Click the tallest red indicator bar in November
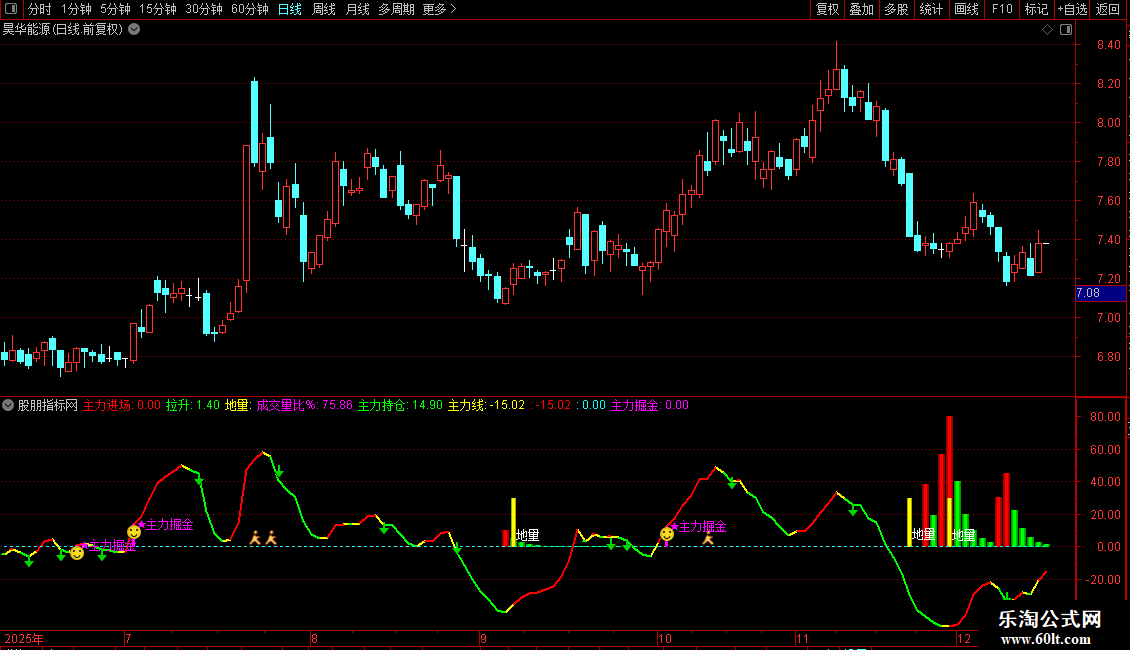The width and height of the screenshot is (1130, 650). point(950,481)
